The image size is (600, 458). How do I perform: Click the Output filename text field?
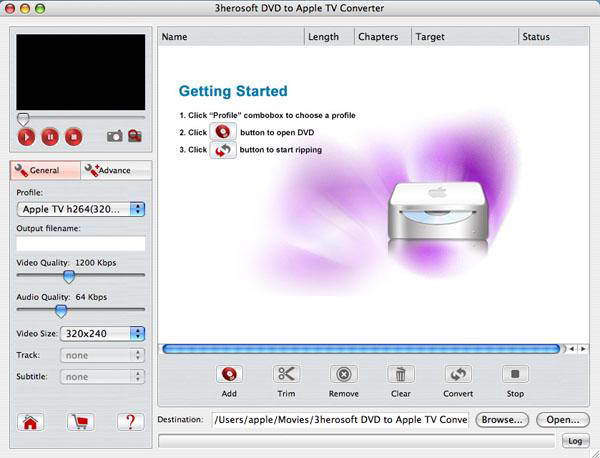81,244
